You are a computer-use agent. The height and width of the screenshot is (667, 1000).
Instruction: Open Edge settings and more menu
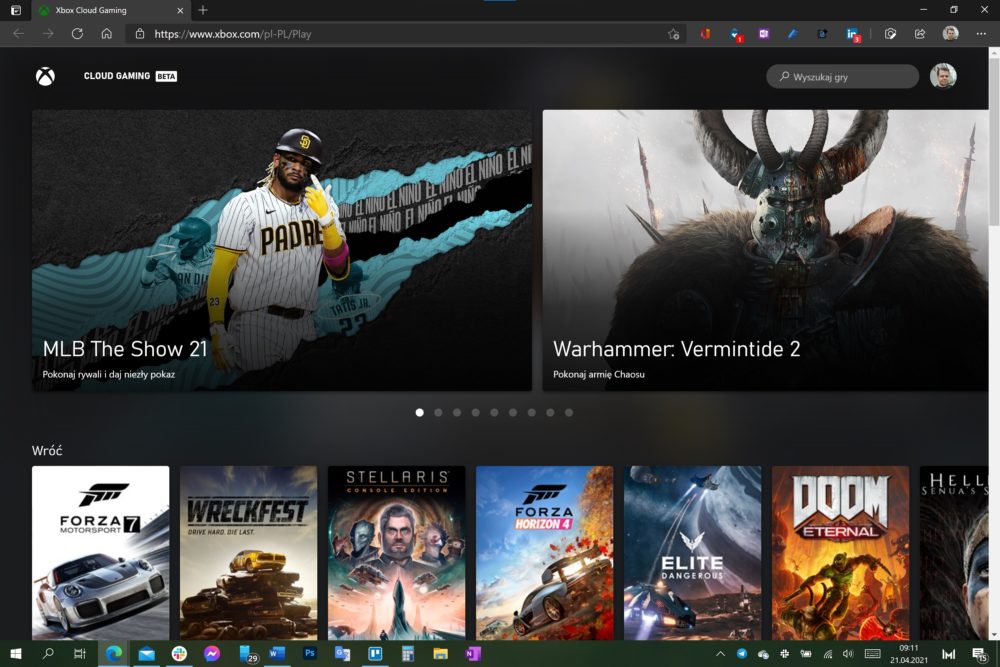pos(981,34)
